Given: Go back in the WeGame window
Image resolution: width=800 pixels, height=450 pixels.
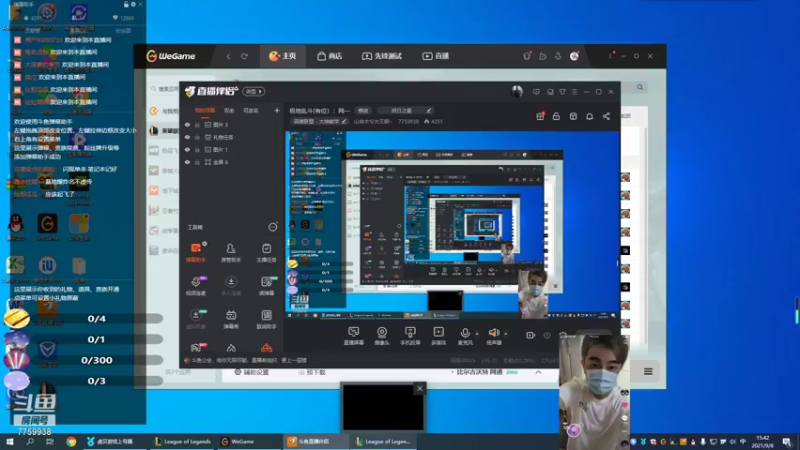Looking at the screenshot, I should coord(228,56).
